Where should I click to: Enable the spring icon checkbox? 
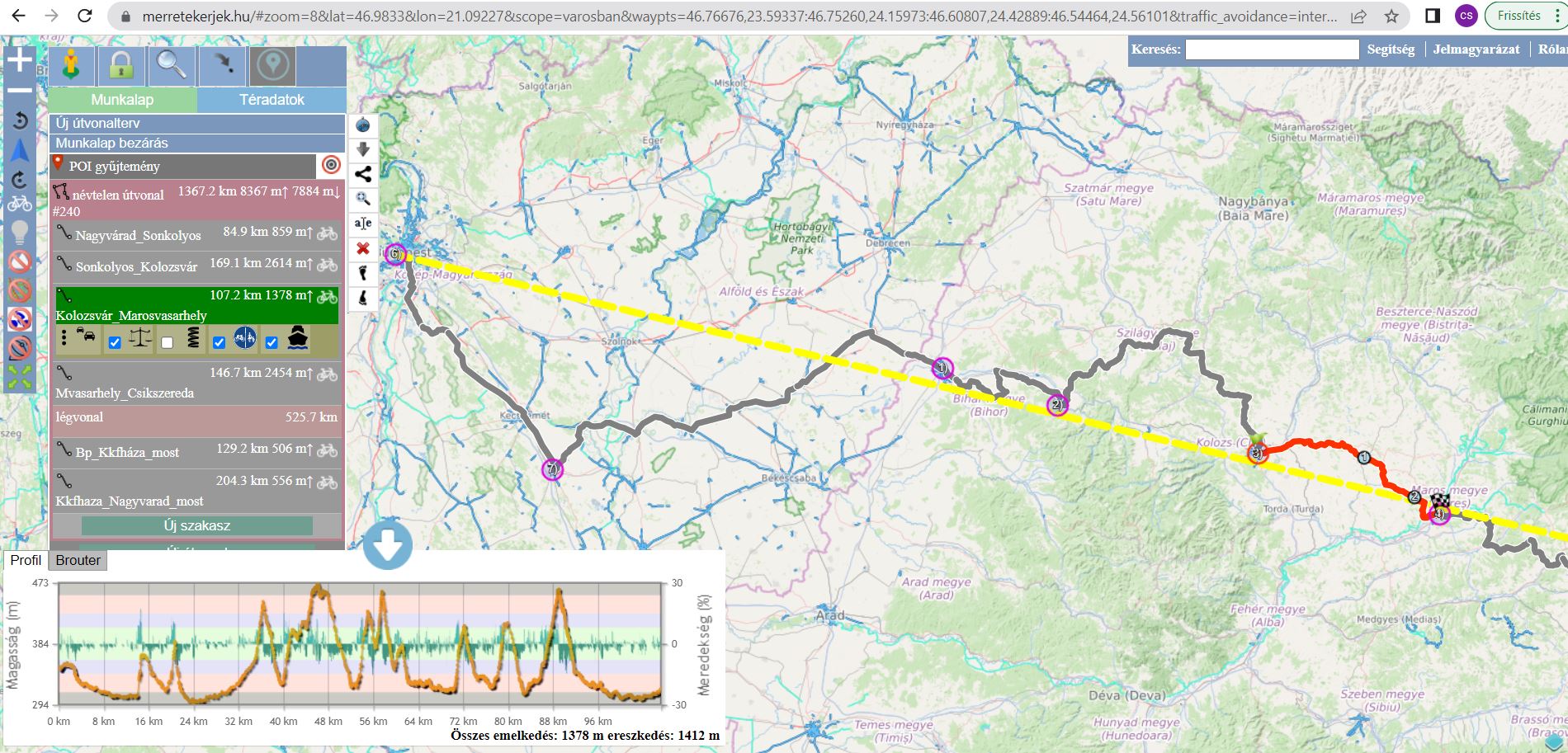(x=168, y=342)
